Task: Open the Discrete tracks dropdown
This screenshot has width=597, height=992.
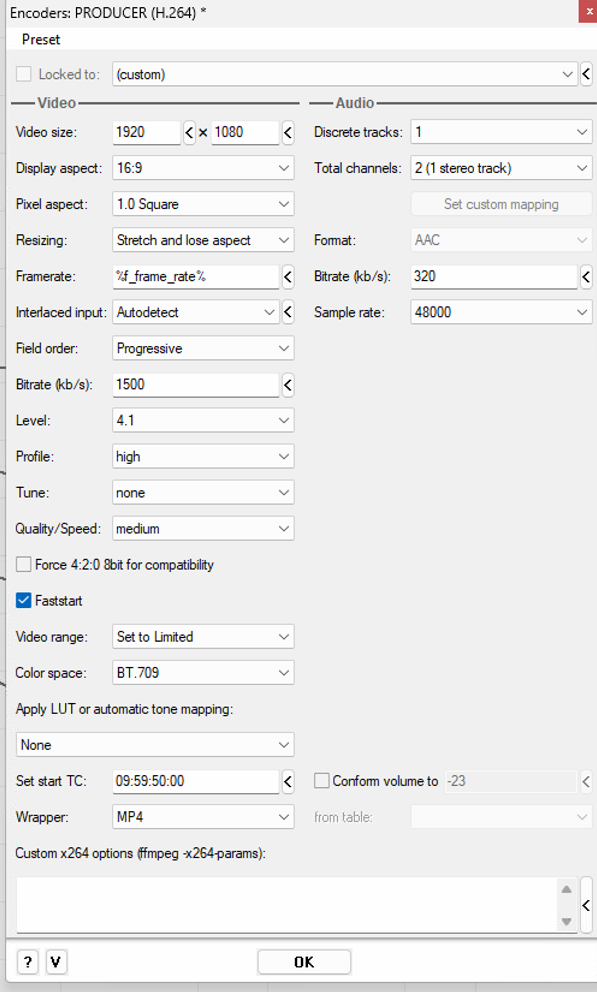Action: click(501, 132)
